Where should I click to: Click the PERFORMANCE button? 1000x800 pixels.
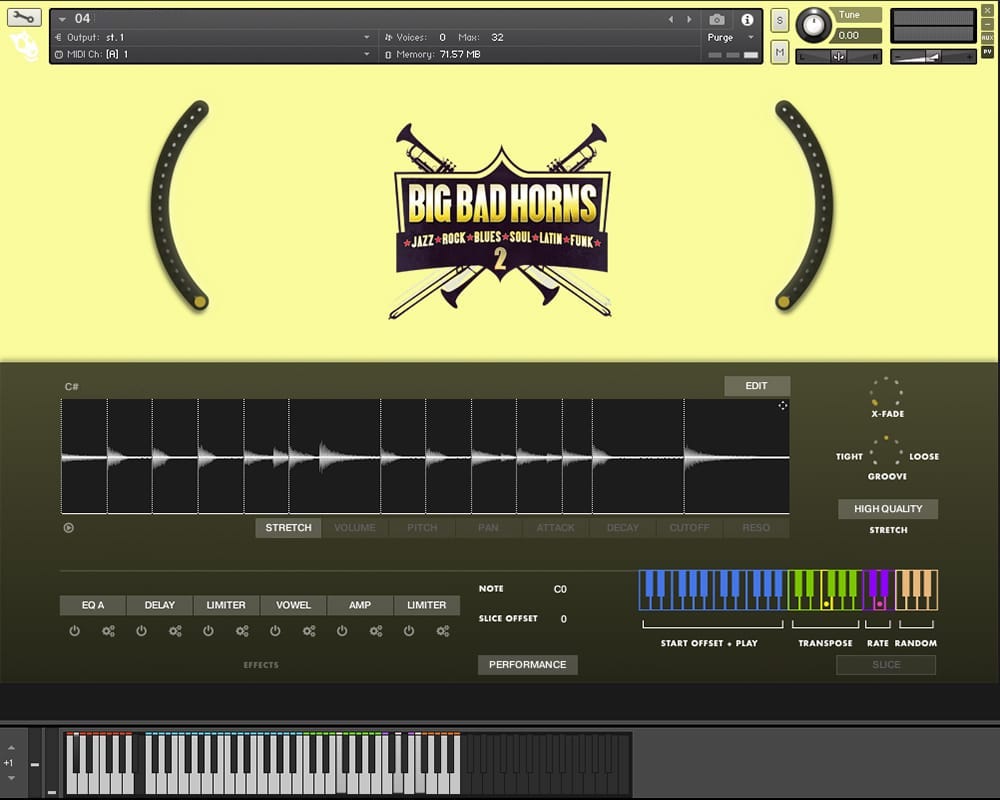[x=527, y=665]
